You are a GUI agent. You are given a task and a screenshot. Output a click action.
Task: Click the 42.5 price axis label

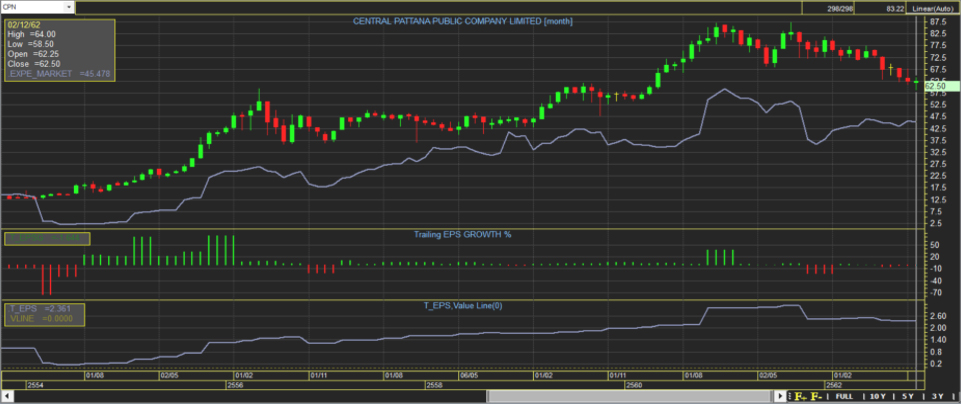pyautogui.click(x=938, y=128)
